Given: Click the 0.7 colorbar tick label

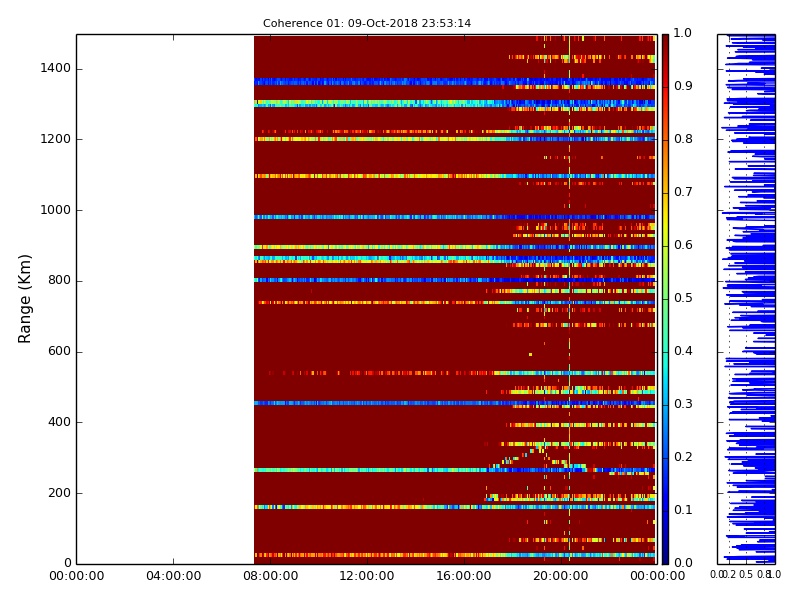Looking at the screenshot, I should click(683, 192).
